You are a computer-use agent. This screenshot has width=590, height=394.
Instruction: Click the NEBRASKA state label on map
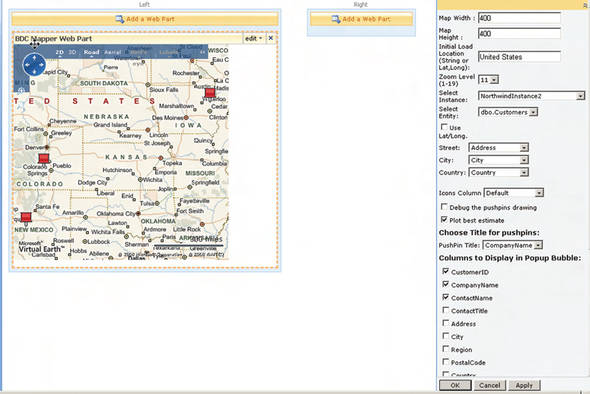[x=106, y=117]
